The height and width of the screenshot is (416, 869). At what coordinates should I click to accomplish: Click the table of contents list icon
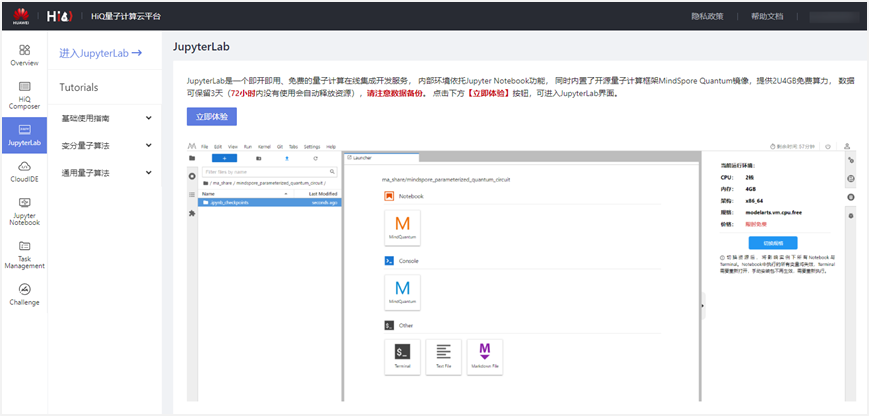coord(192,194)
